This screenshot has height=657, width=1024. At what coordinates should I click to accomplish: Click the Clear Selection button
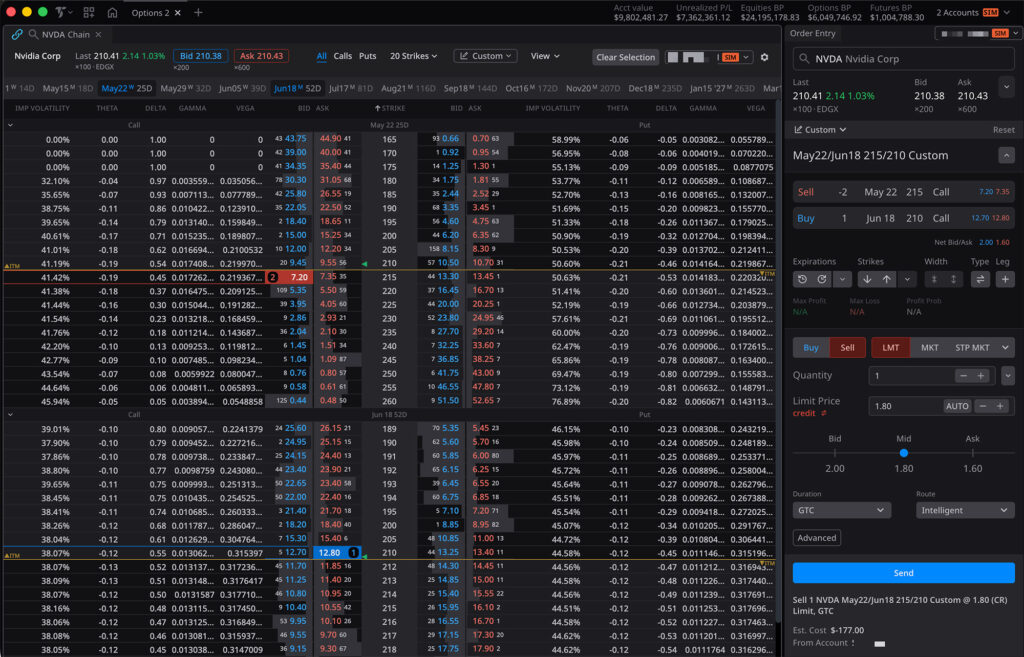coord(625,57)
